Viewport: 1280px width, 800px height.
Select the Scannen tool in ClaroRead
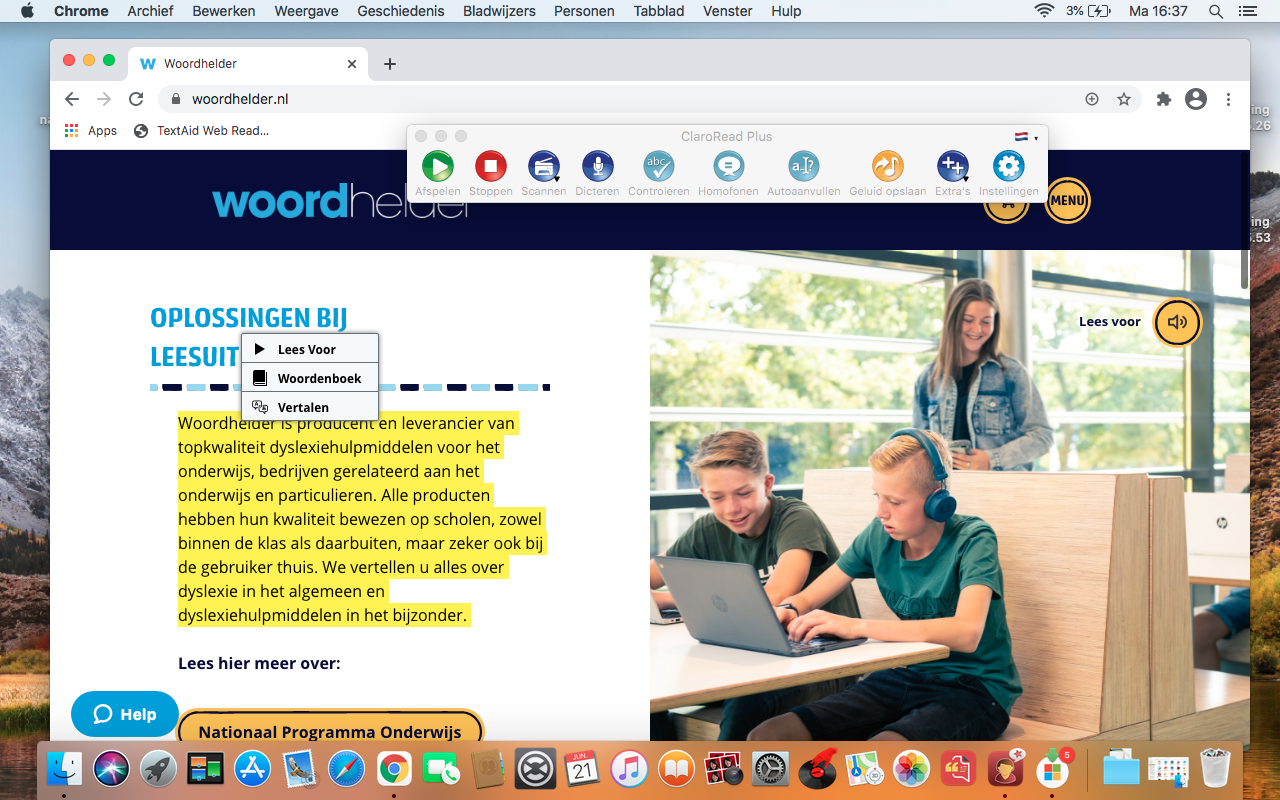coord(544,167)
